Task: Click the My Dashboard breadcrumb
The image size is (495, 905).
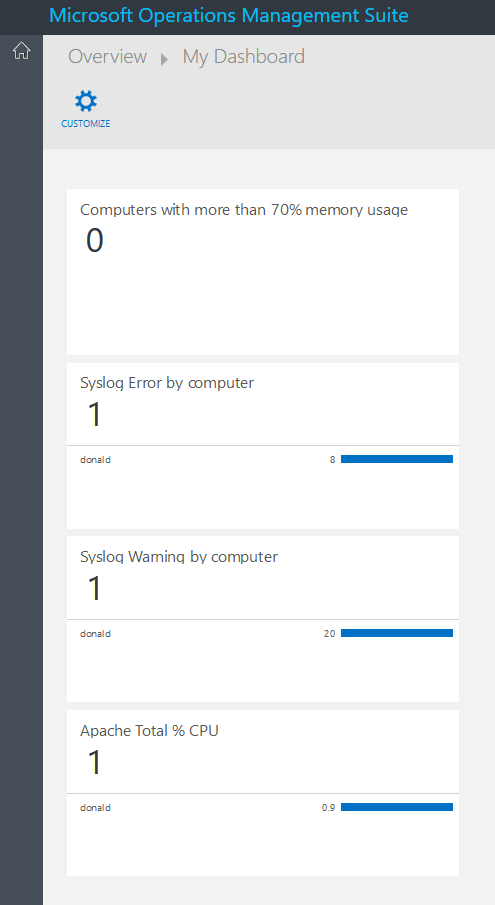Action: pos(243,57)
